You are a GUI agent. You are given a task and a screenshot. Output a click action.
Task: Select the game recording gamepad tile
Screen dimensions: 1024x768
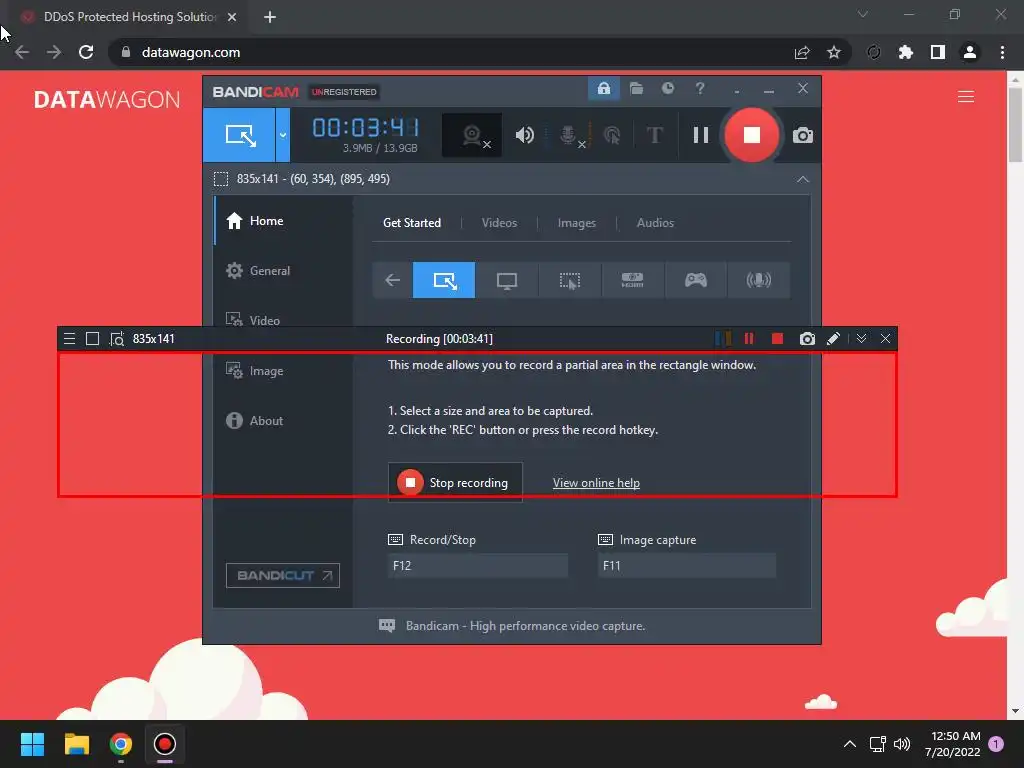696,280
